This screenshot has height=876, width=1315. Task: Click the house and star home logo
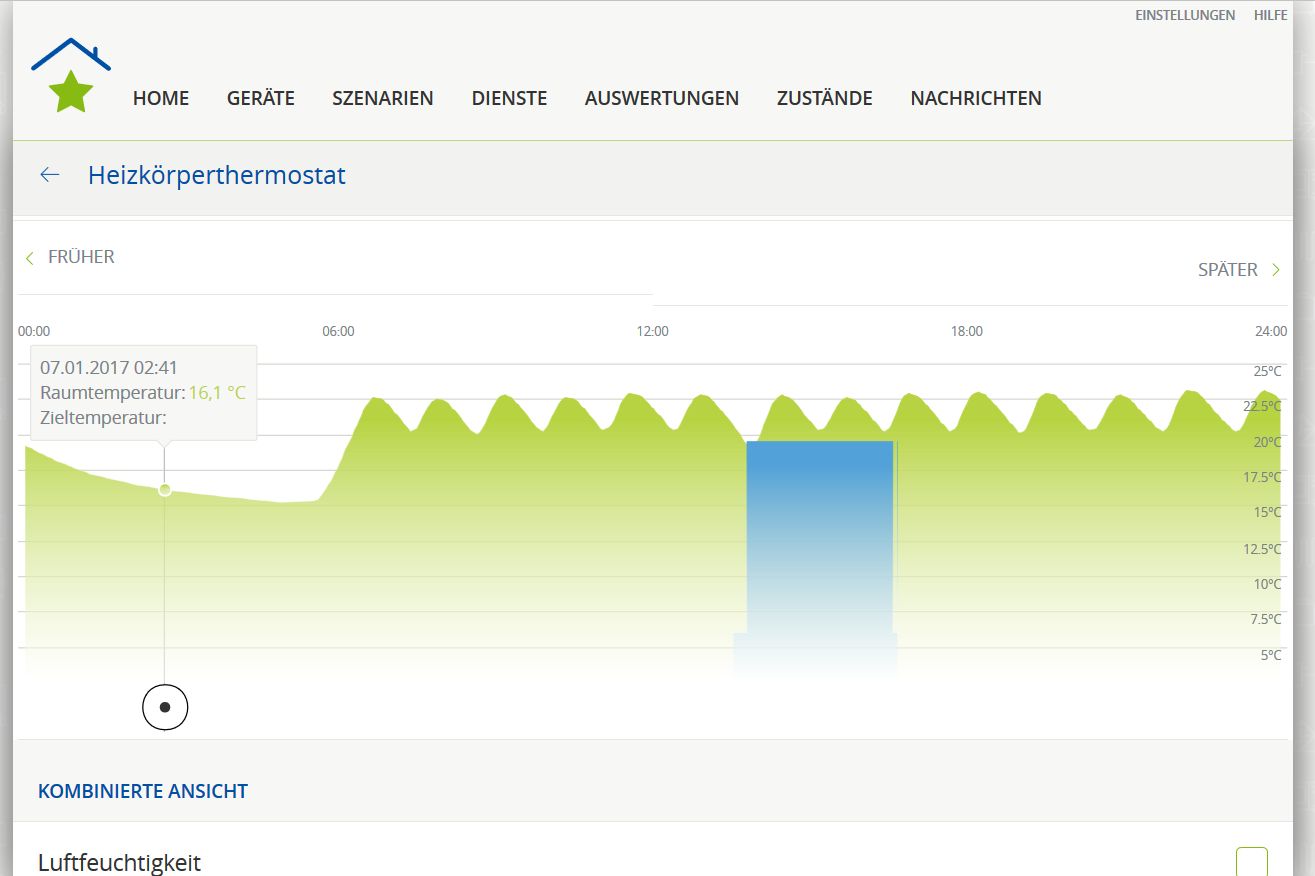tap(71, 76)
